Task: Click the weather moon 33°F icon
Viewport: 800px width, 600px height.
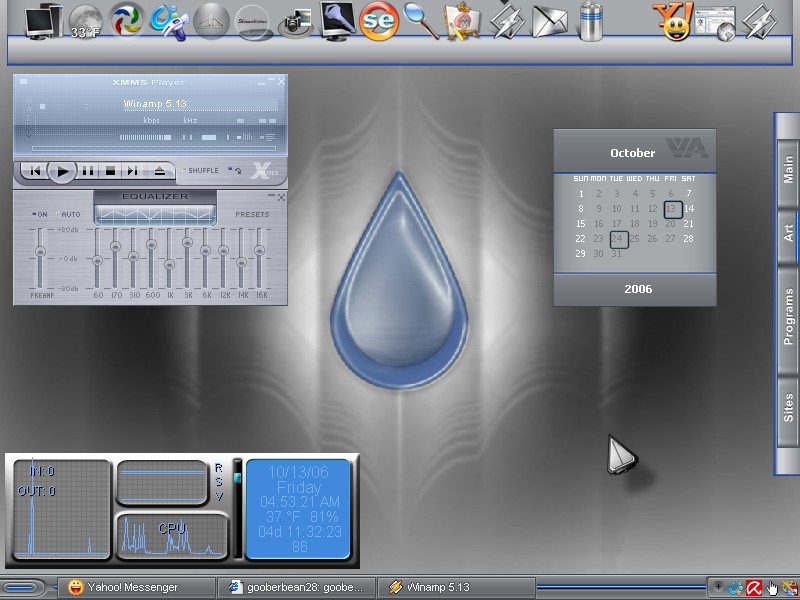Action: (x=85, y=22)
